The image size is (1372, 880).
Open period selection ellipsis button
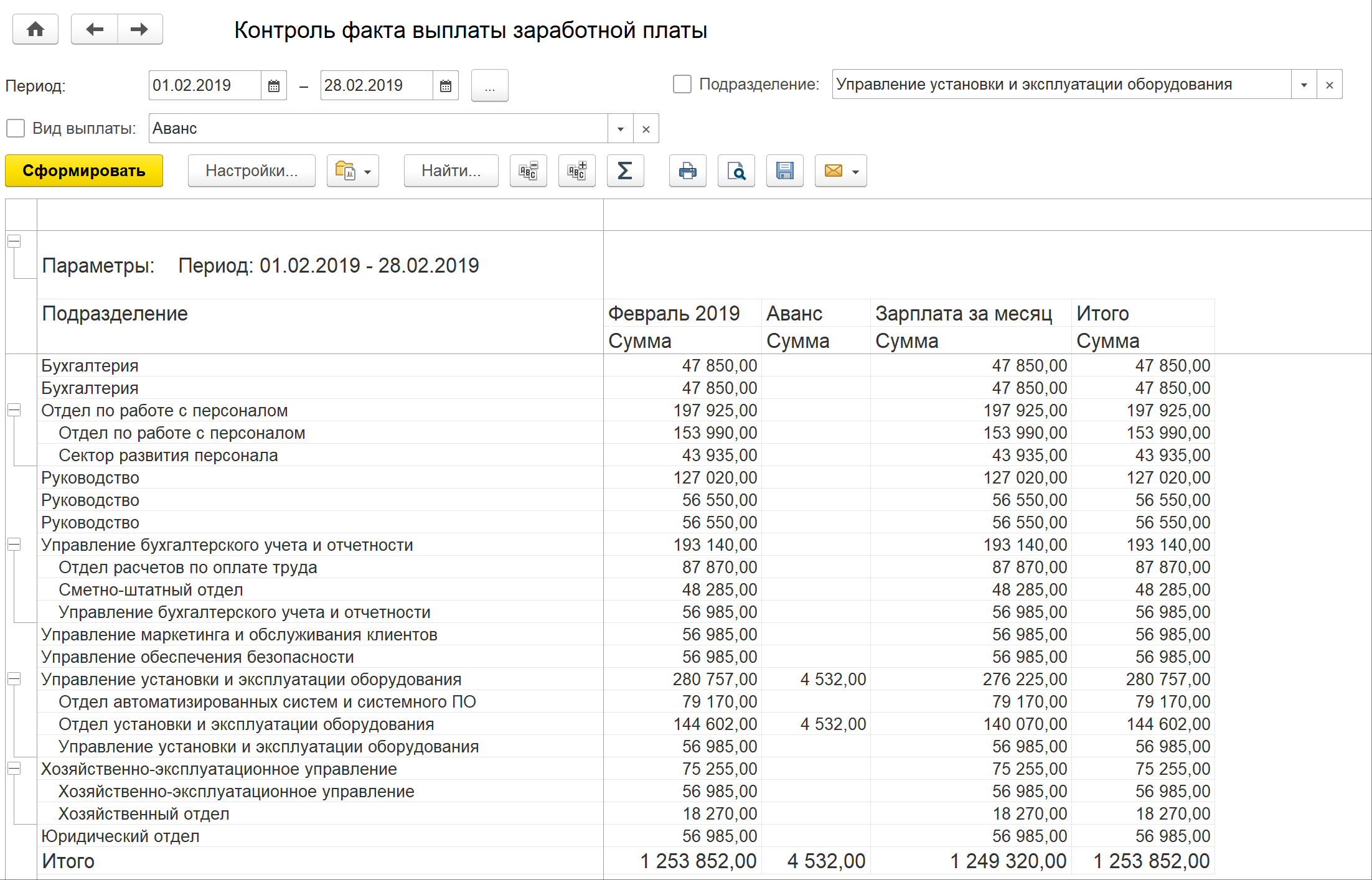coord(490,86)
